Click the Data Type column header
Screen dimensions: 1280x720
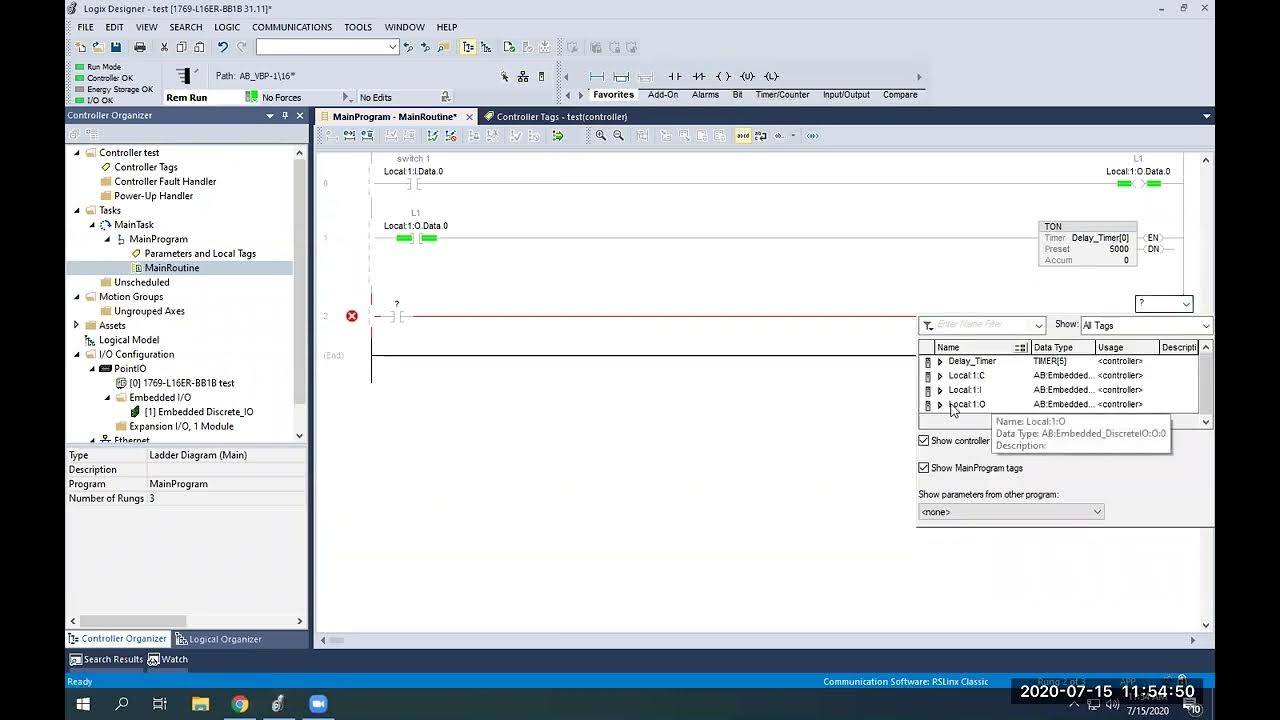click(x=1062, y=347)
